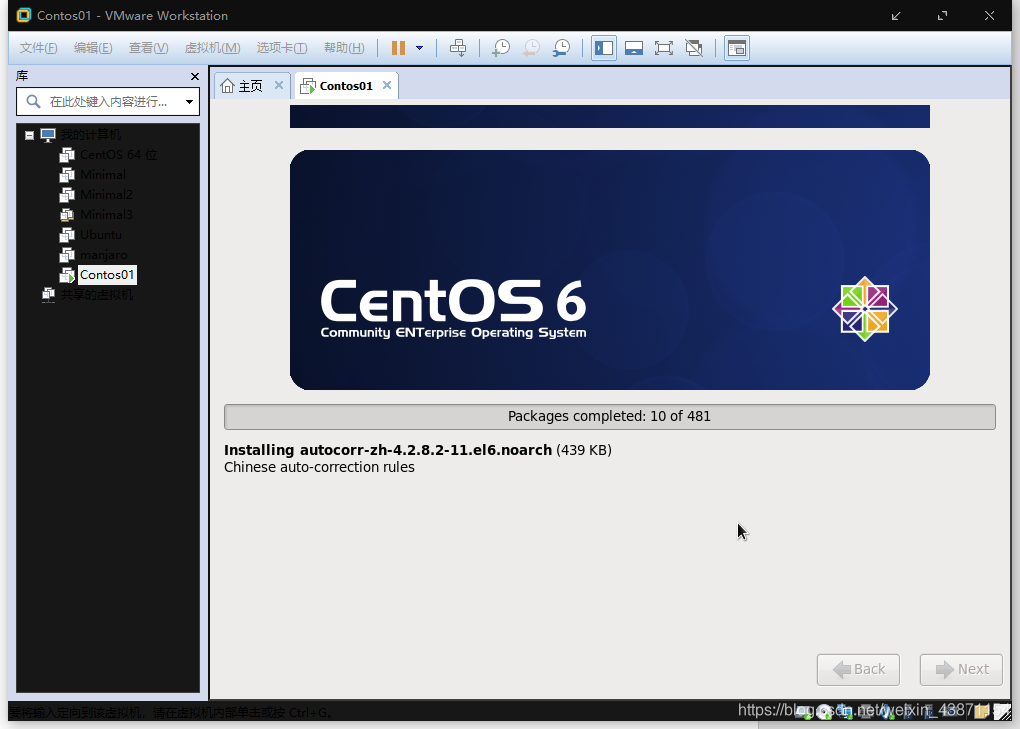Screen dimensions: 1020x729
Task: Close the Contos01 tab
Action: coord(386,85)
